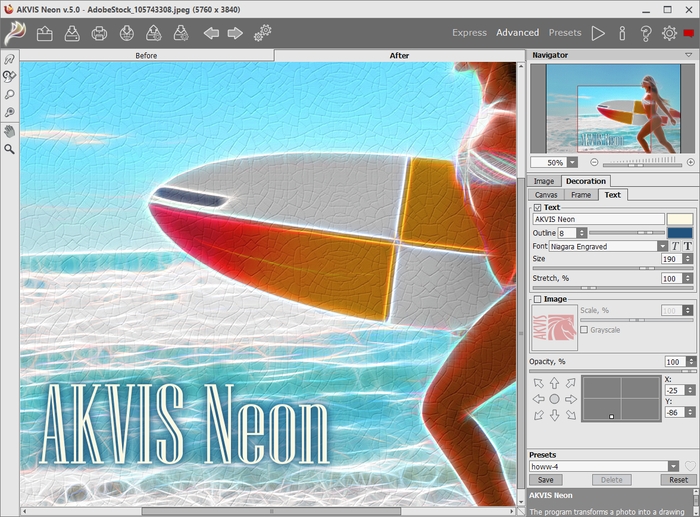Toggle the Grayscale checkbox

tap(584, 329)
